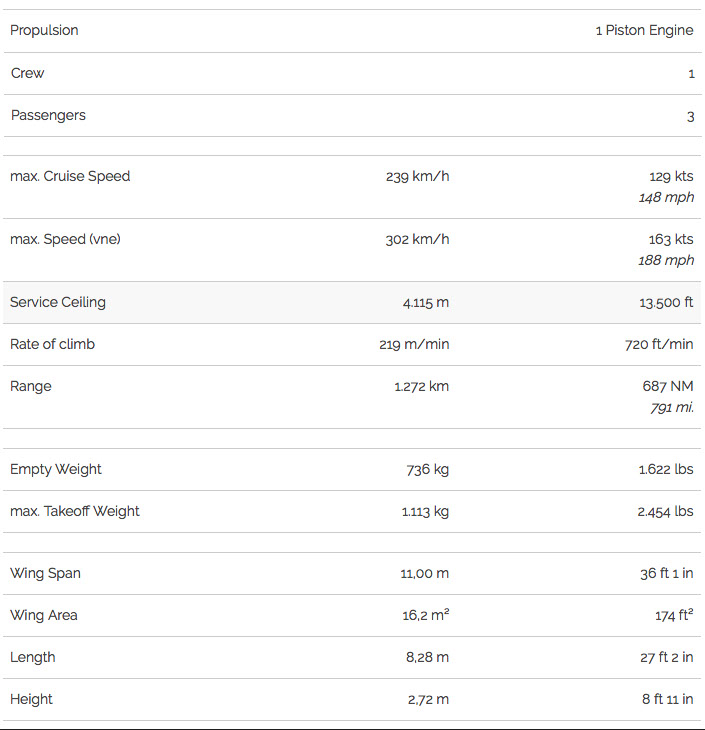The height and width of the screenshot is (730, 705).
Task: Select the "1 Piston Engine" value
Action: pyautogui.click(x=644, y=30)
